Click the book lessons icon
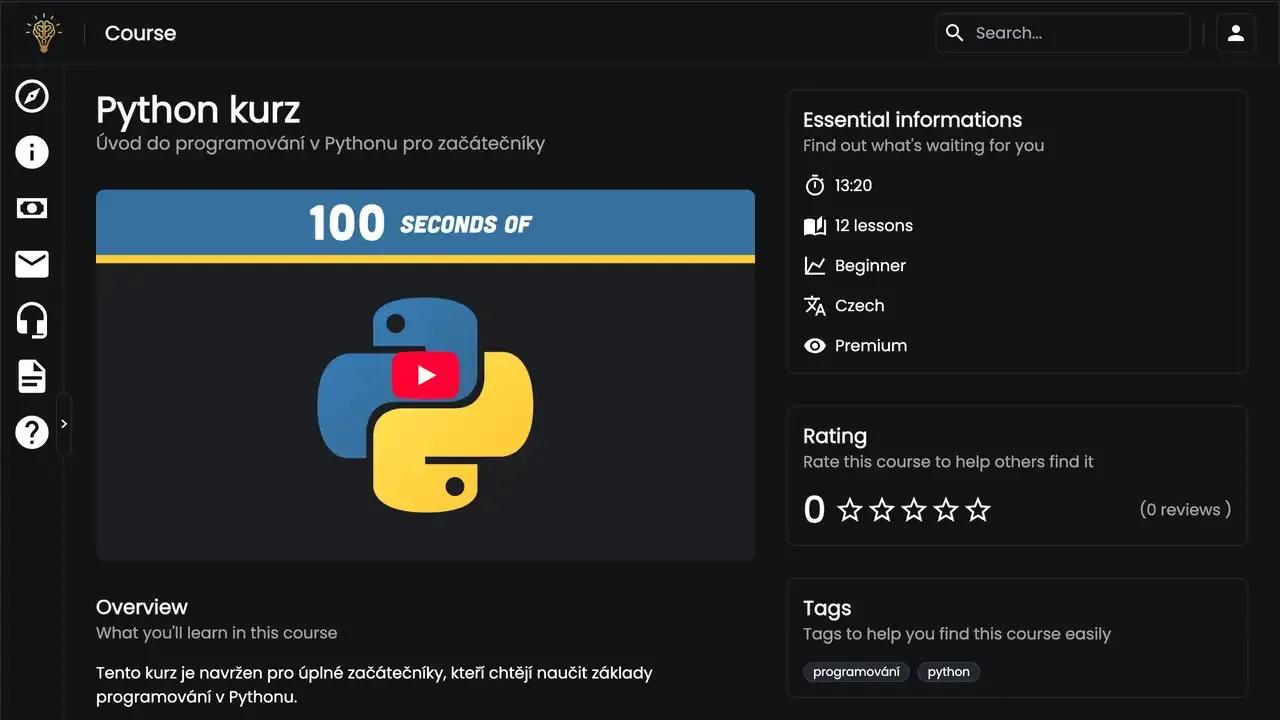 click(815, 226)
